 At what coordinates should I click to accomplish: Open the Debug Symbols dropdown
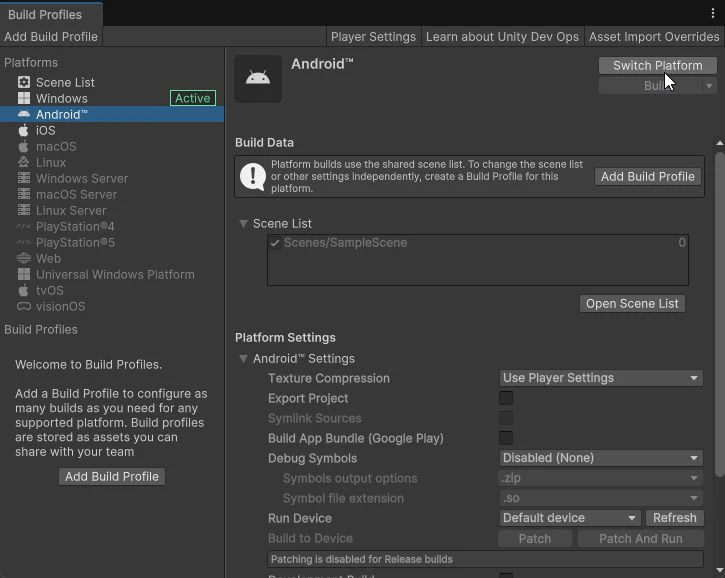click(x=601, y=458)
